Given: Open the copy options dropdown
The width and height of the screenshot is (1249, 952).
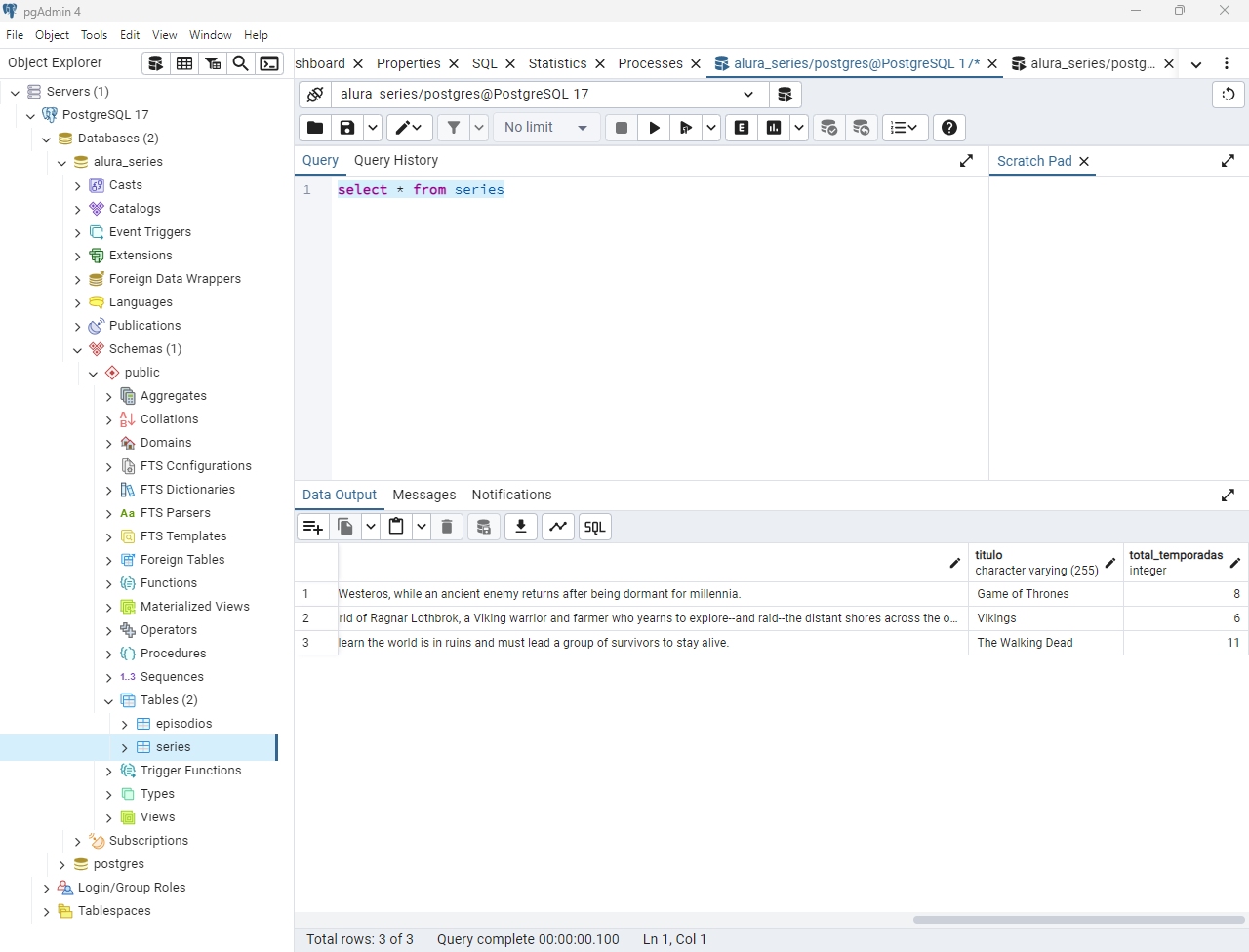Looking at the screenshot, I should point(371,527).
